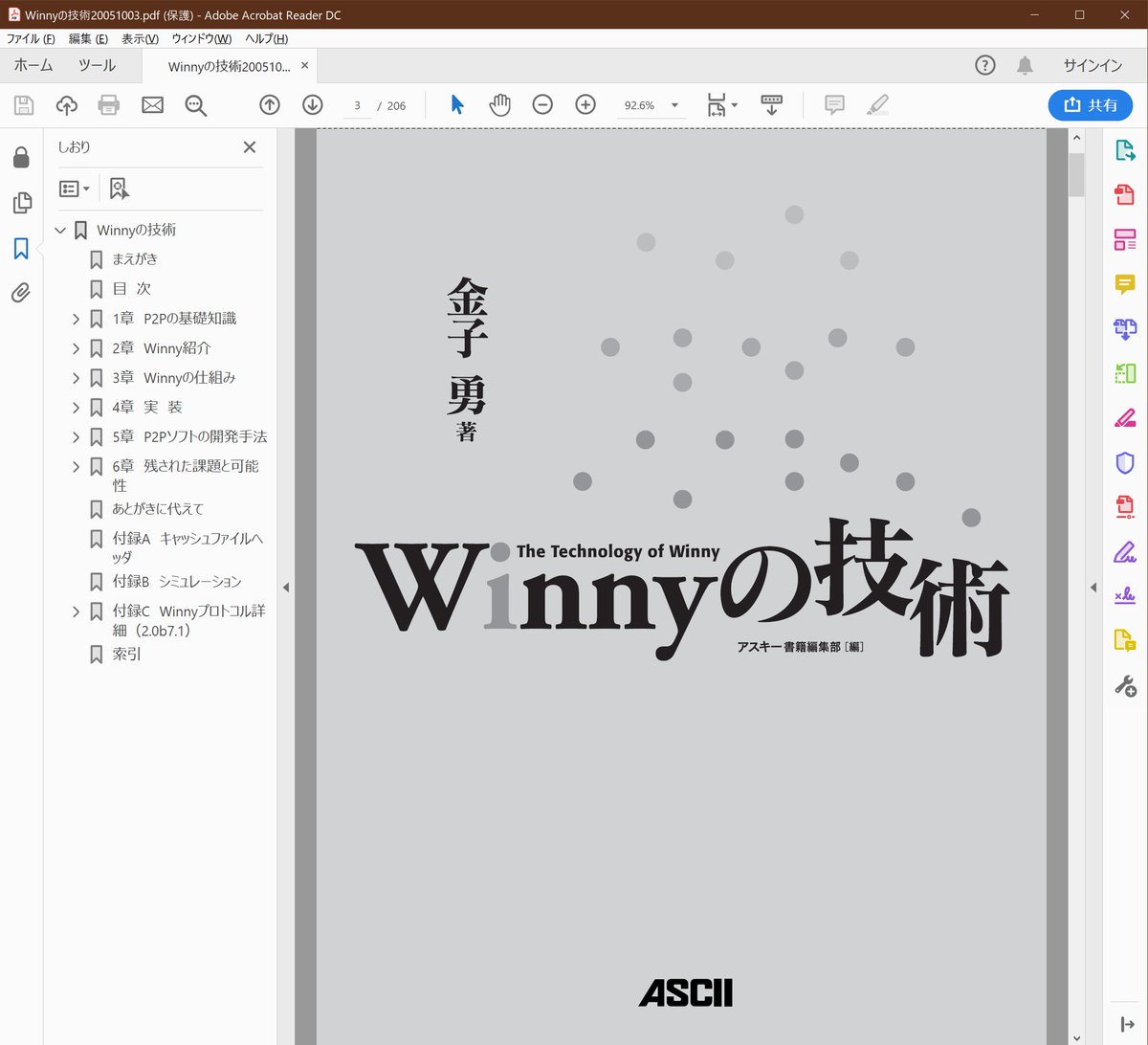
Task: Open the Find text magnifier tool
Action: 196,105
